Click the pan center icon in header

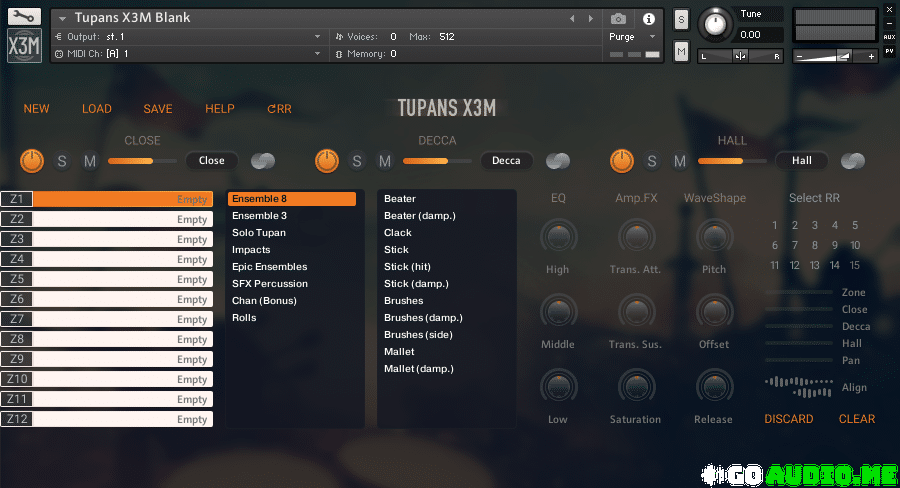click(740, 56)
